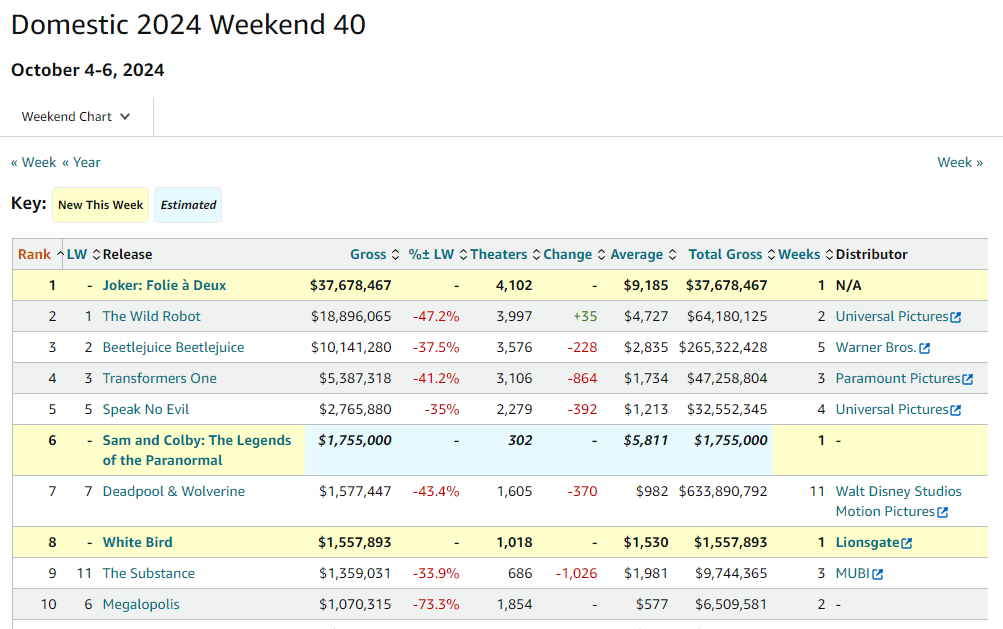Click Deadpool & Wolverine total gross $633,890,792
This screenshot has width=1003, height=629.
pyautogui.click(x=723, y=491)
